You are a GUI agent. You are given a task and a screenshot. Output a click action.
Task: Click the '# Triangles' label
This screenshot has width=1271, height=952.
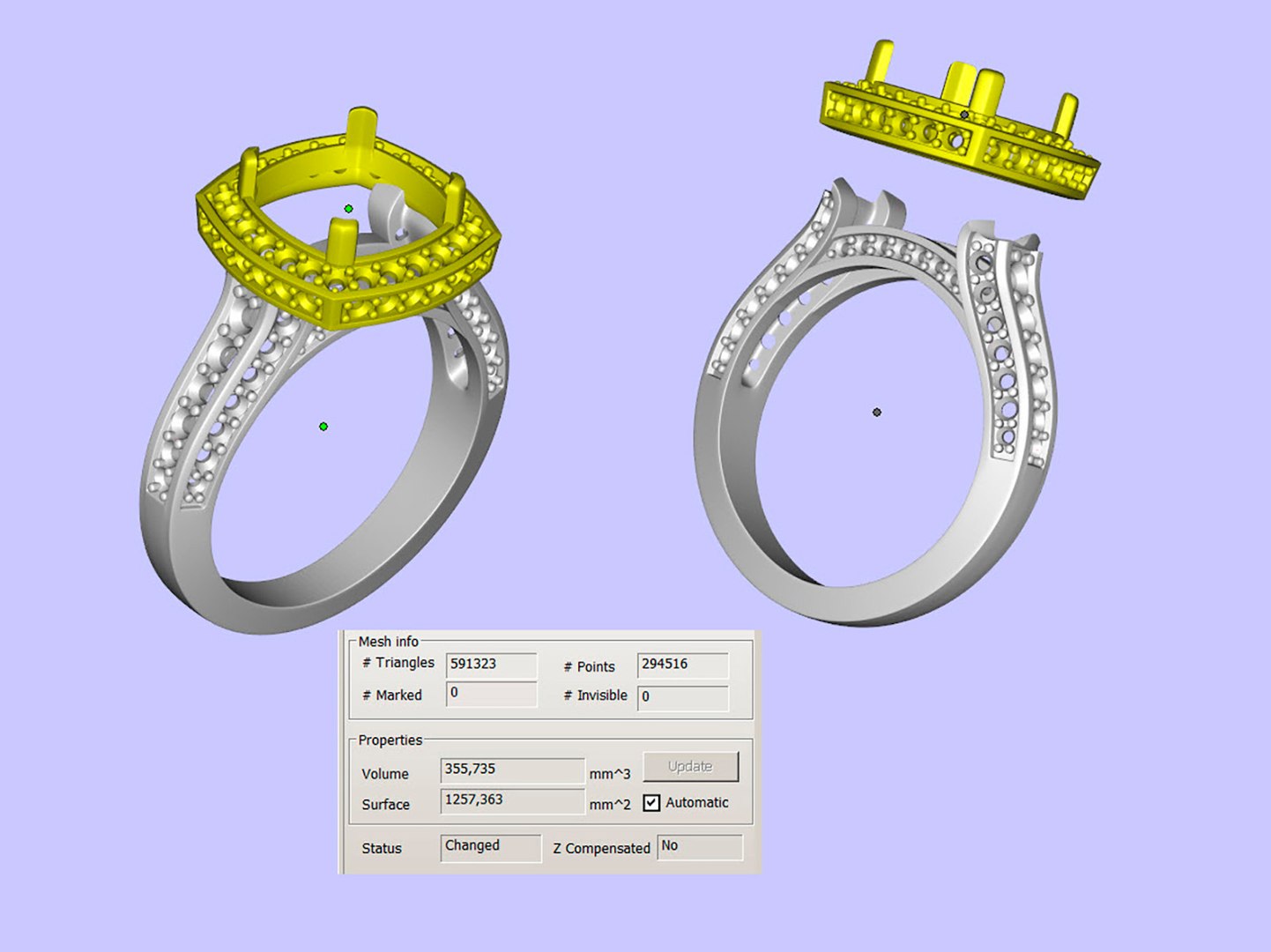[x=398, y=663]
